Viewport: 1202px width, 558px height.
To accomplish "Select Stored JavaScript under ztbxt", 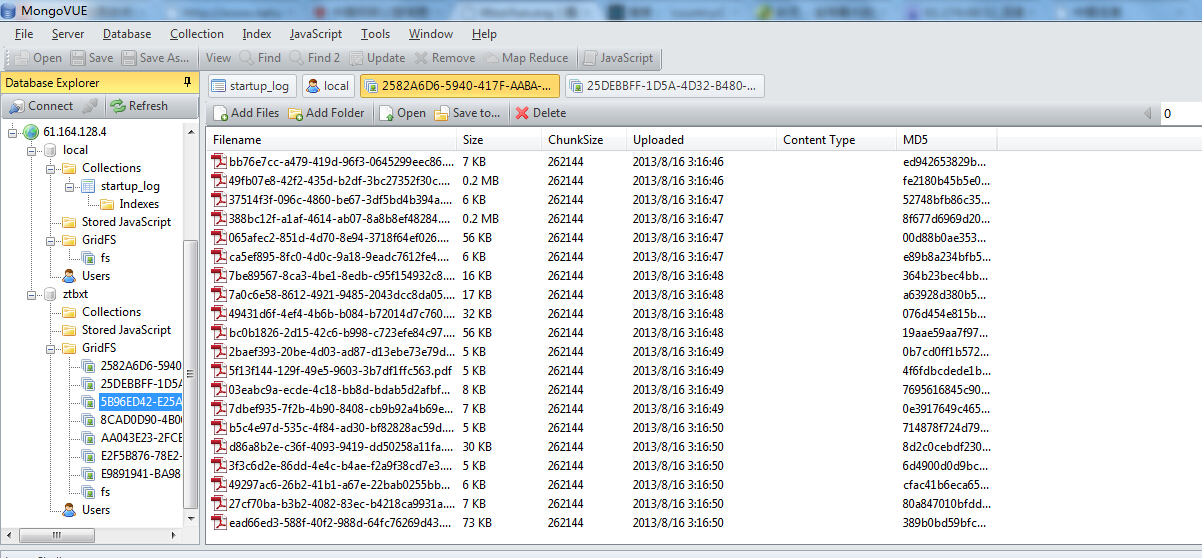I will [x=126, y=330].
